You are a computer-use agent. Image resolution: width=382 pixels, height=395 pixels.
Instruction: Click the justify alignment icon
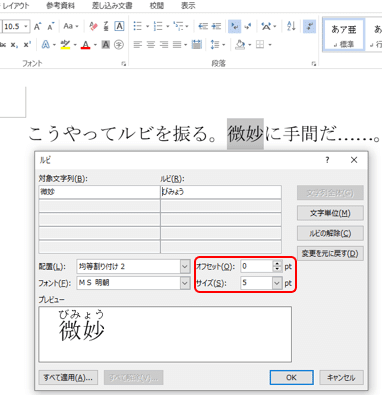(x=177, y=45)
